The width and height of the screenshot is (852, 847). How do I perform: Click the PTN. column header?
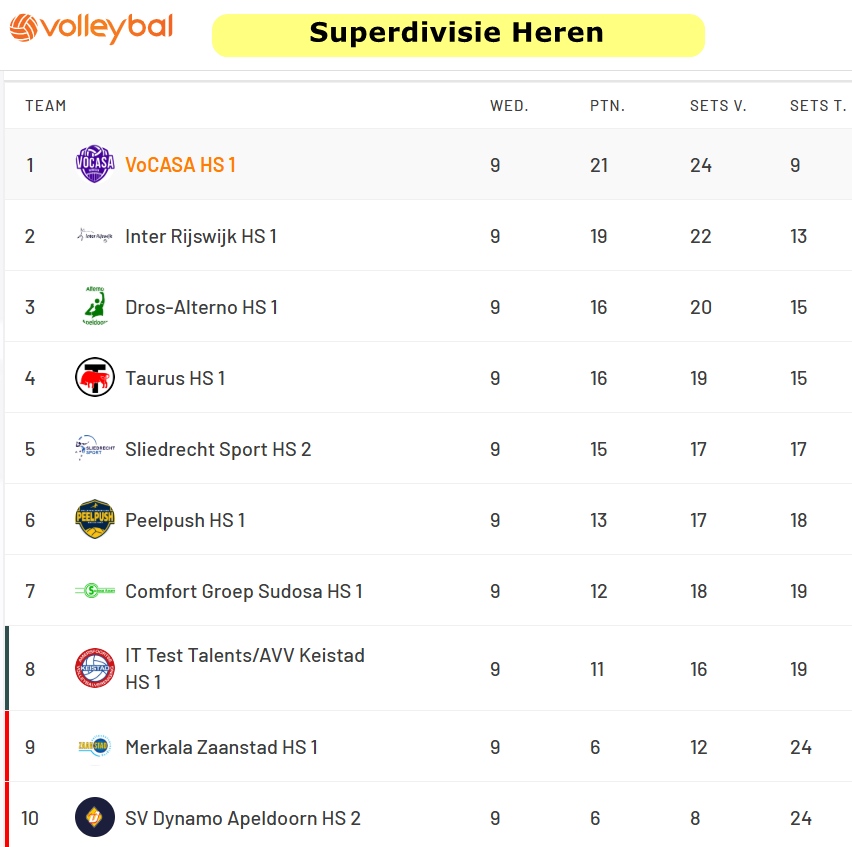click(607, 106)
